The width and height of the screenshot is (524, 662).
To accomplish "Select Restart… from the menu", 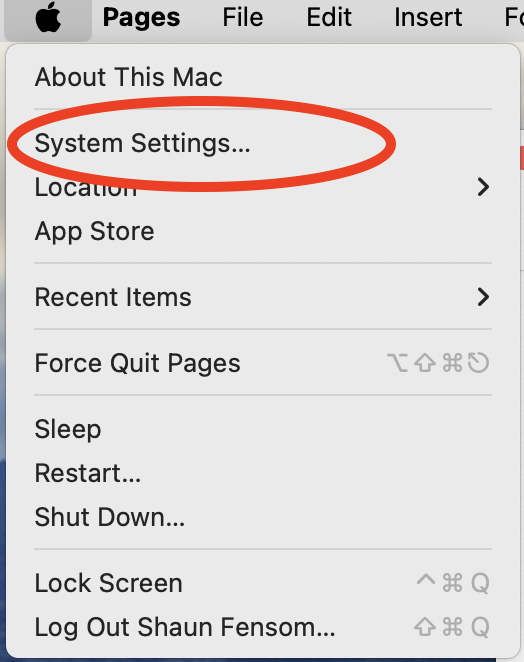I will [88, 473].
